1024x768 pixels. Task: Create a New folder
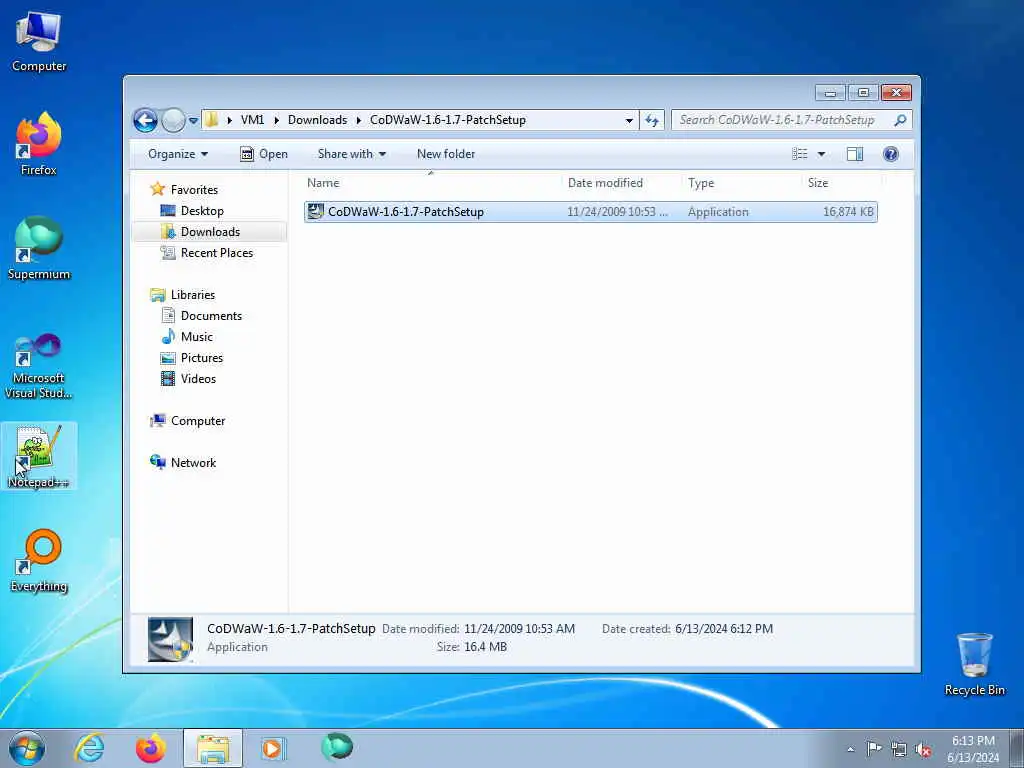(446, 154)
